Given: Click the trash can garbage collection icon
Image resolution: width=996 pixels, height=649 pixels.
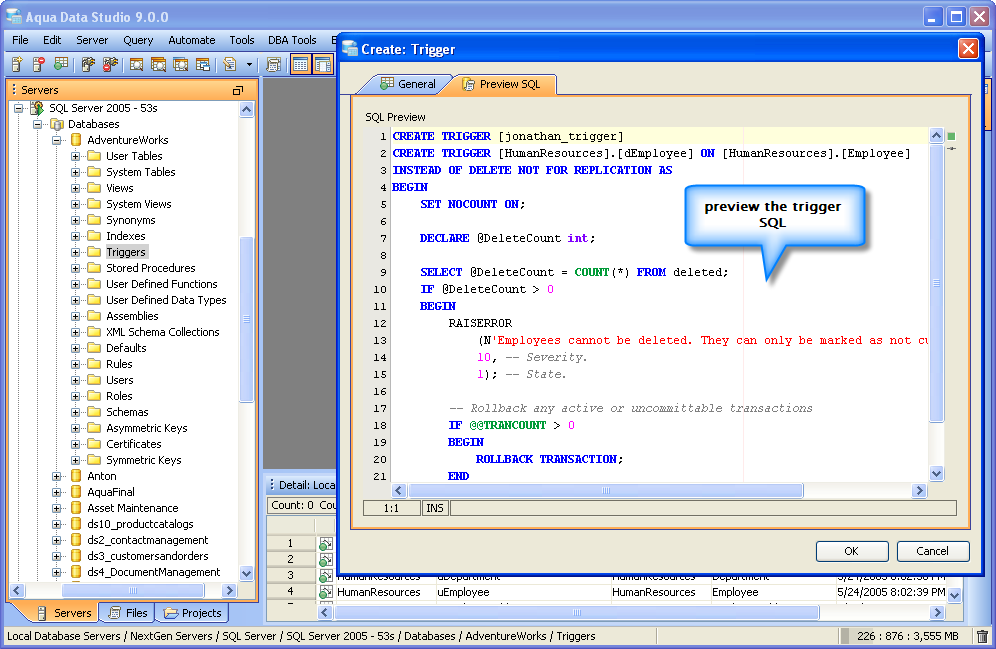Looking at the screenshot, I should 982,636.
